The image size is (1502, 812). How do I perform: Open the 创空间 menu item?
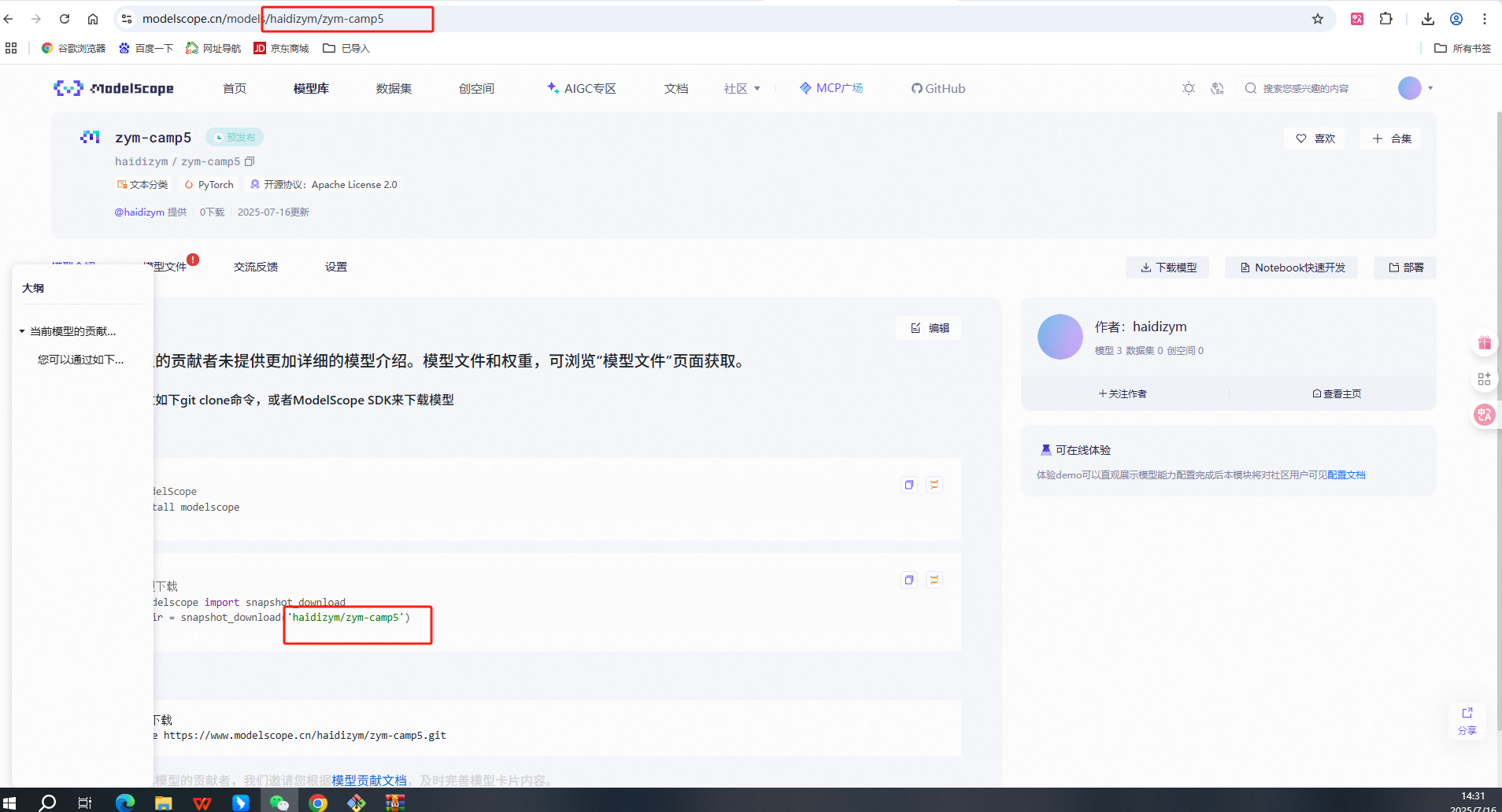[x=476, y=88]
